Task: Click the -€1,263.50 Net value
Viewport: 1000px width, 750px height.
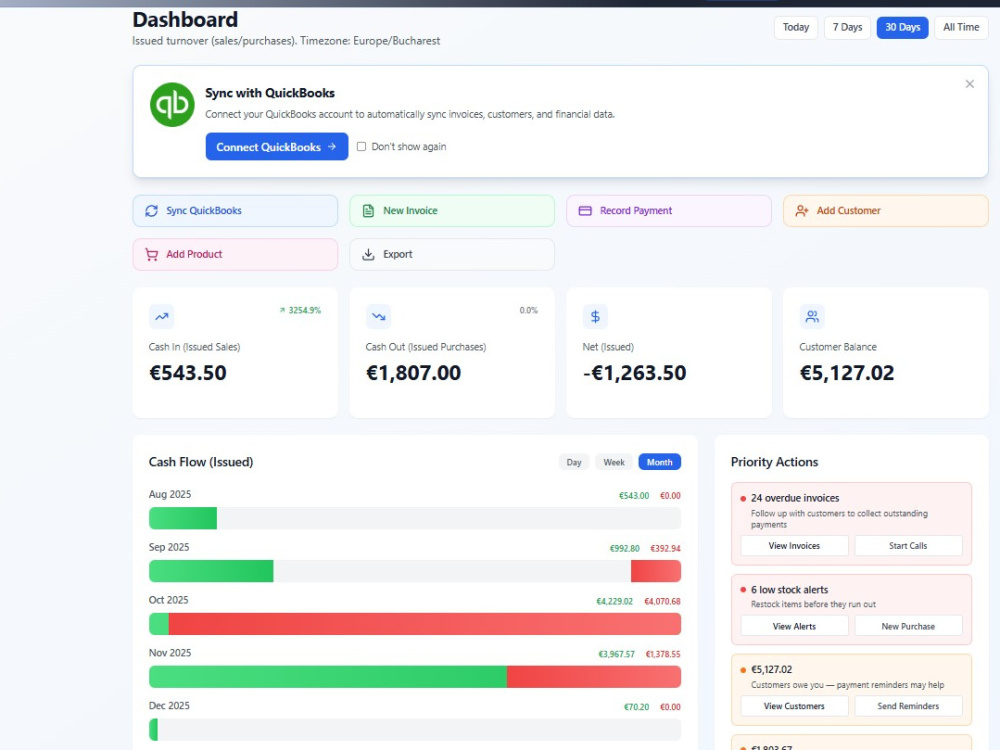Action: 635,373
